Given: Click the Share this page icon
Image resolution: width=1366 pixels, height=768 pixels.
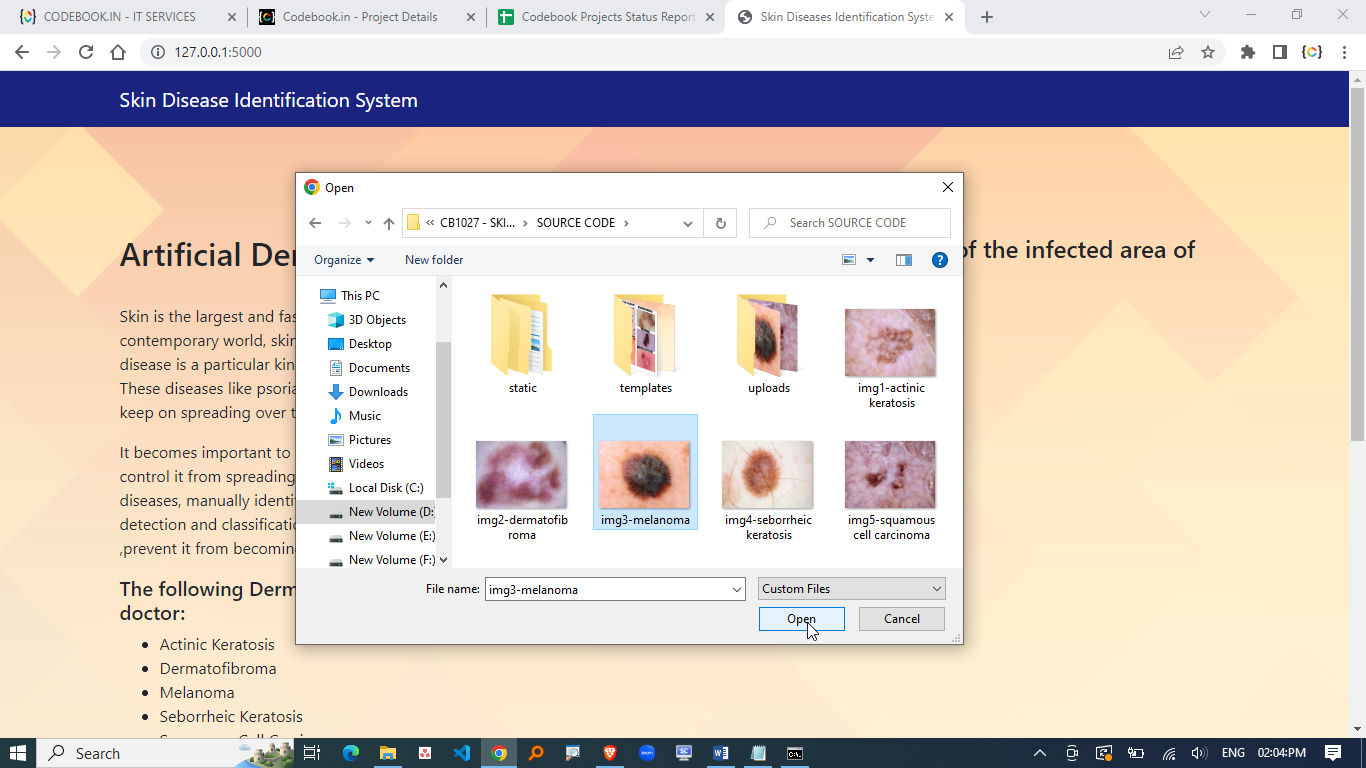Looking at the screenshot, I should click(x=1176, y=52).
